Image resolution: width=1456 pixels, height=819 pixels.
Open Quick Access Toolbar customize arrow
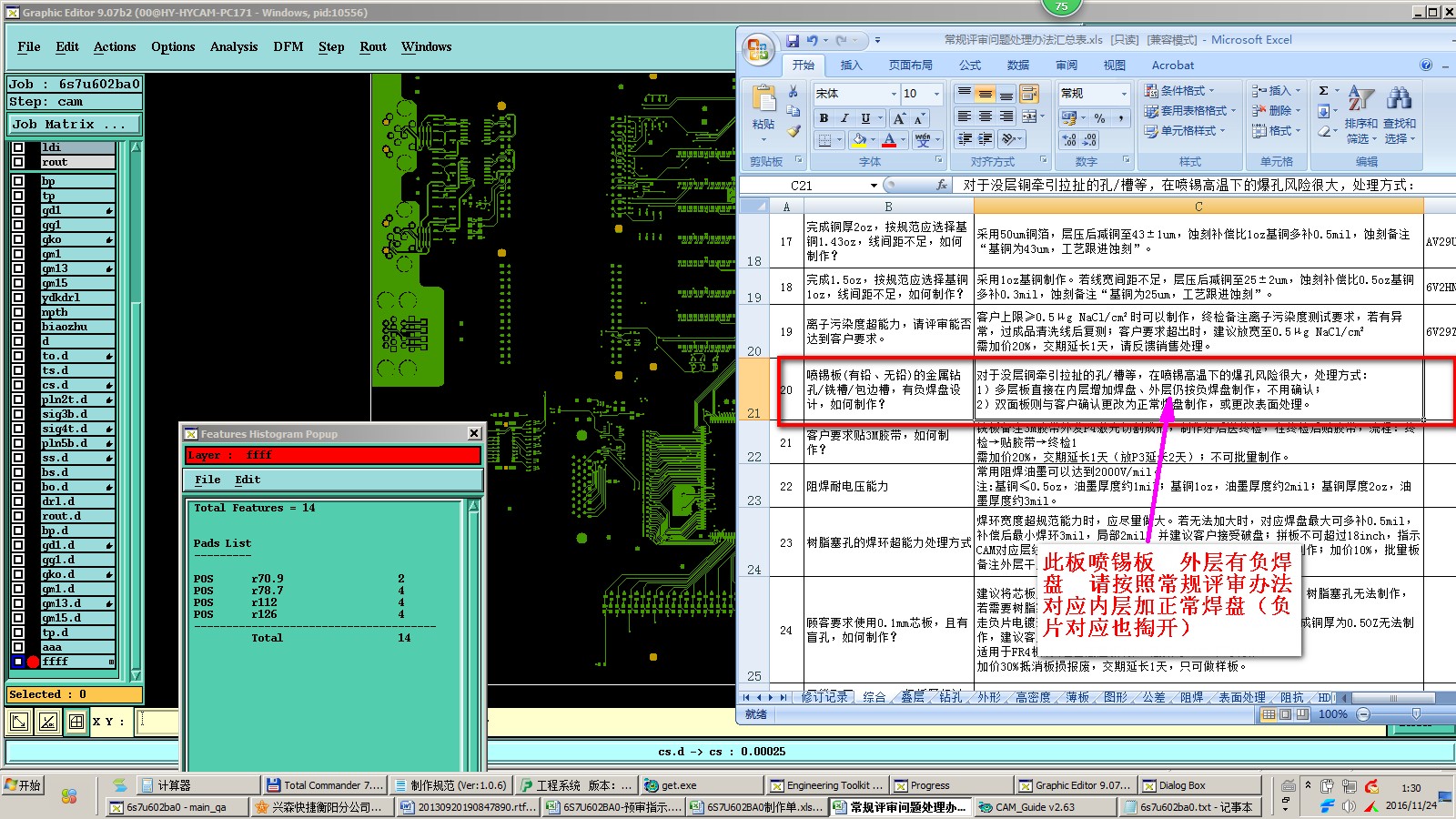point(877,41)
